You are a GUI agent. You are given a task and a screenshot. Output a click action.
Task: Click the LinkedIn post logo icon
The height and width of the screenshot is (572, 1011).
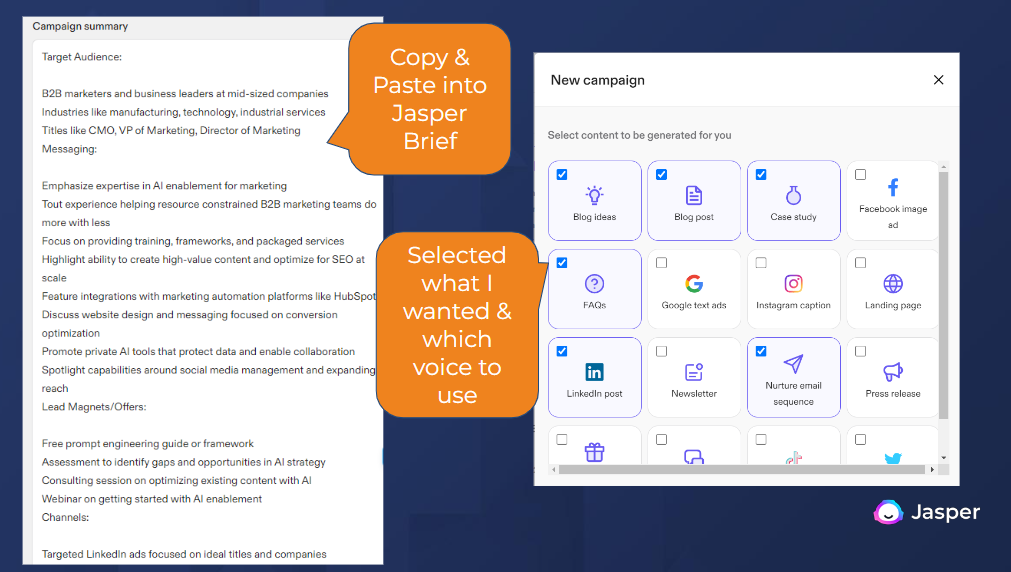[594, 372]
